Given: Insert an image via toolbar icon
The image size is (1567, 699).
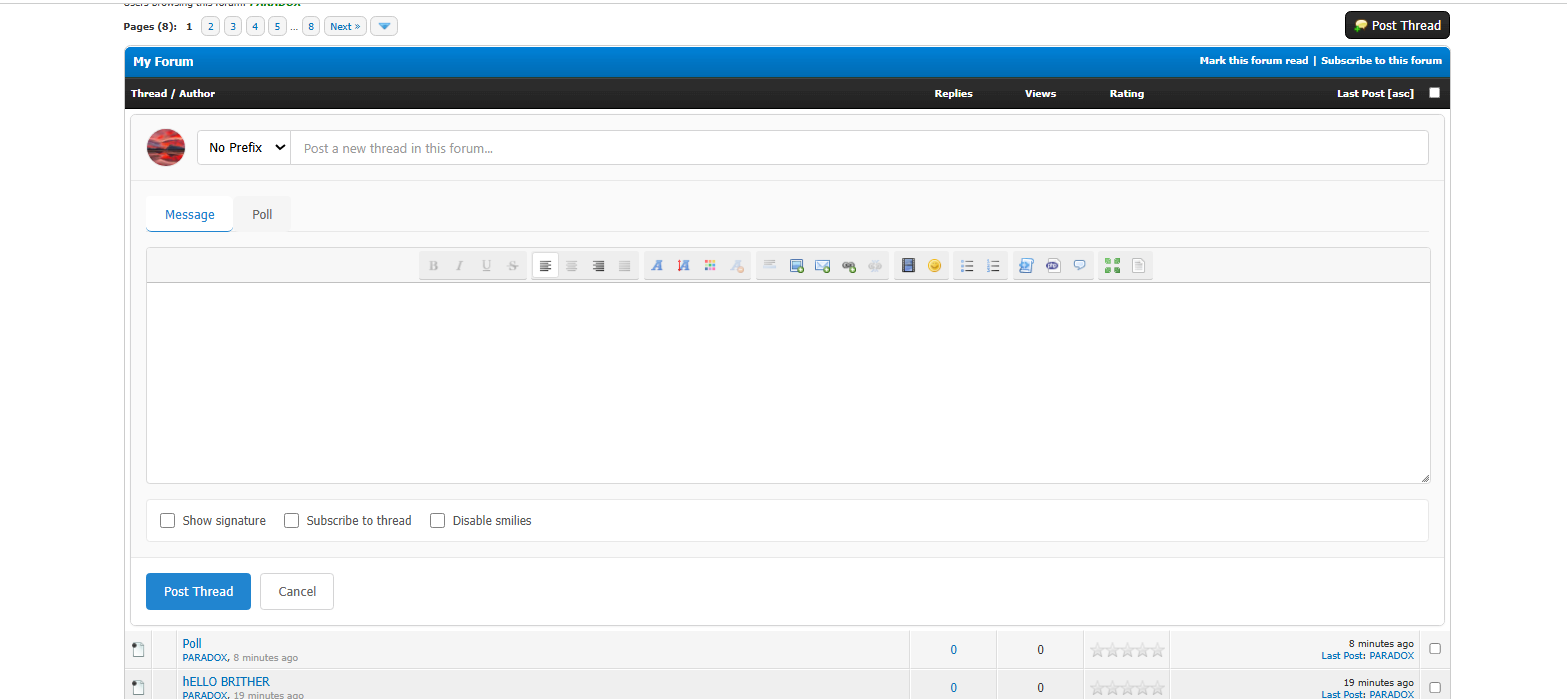Looking at the screenshot, I should [797, 266].
